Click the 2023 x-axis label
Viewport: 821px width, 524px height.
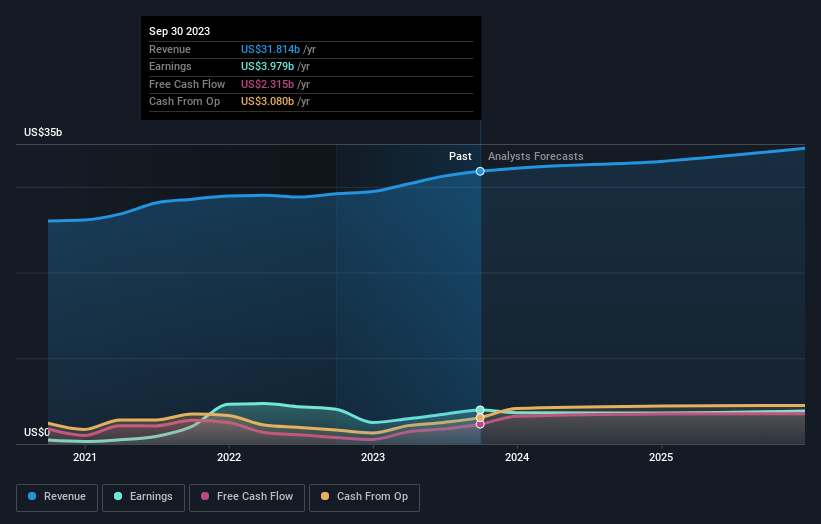click(x=373, y=457)
